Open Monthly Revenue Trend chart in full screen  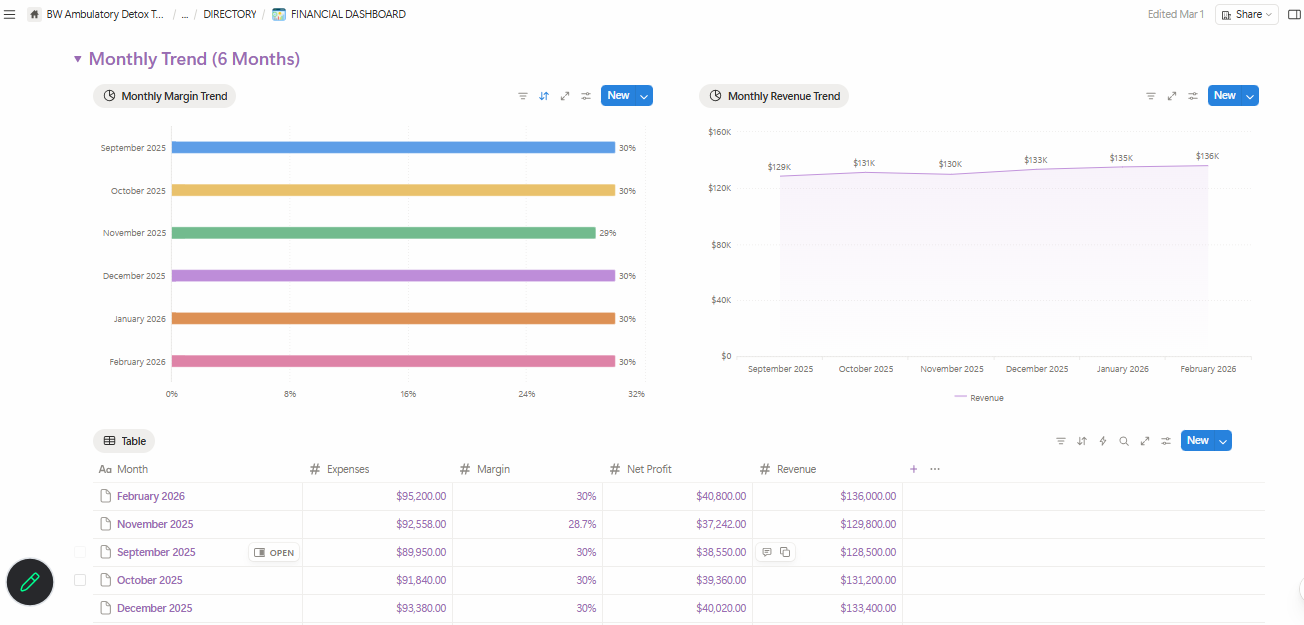[x=1171, y=96]
